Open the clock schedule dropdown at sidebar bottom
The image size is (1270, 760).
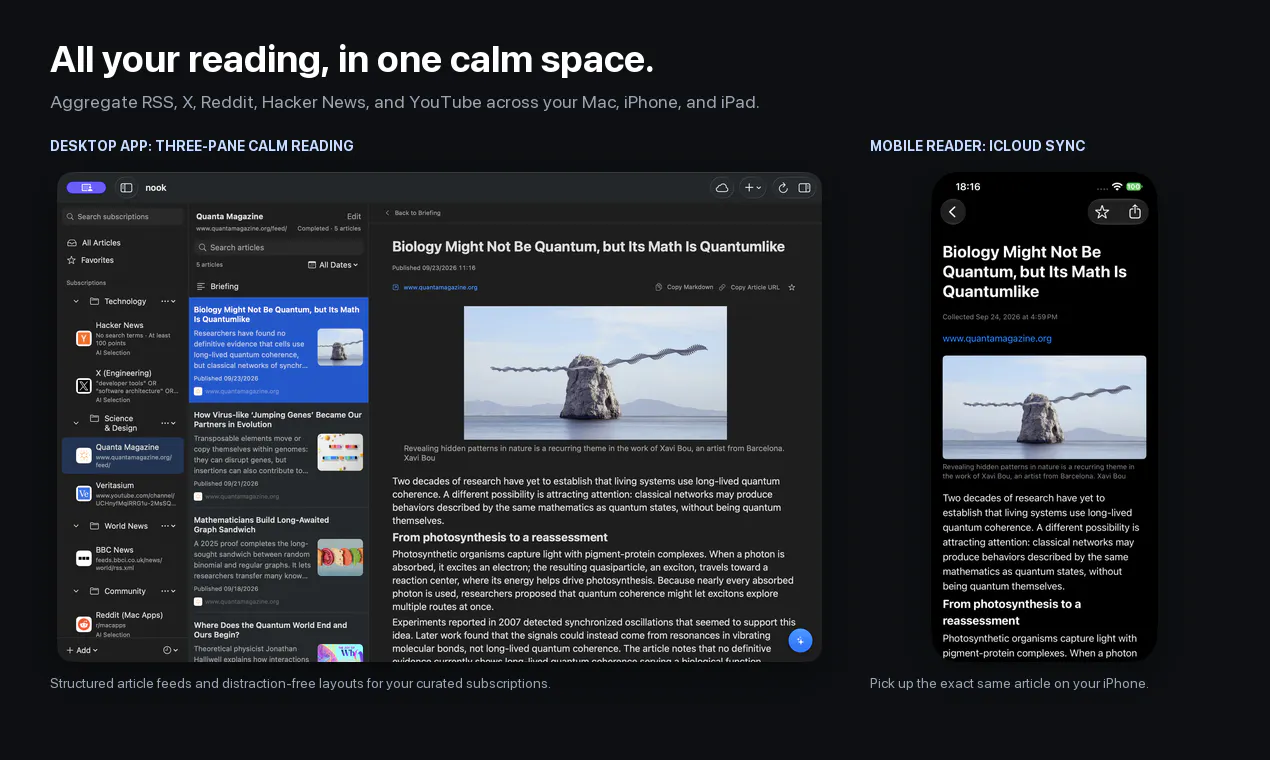170,650
